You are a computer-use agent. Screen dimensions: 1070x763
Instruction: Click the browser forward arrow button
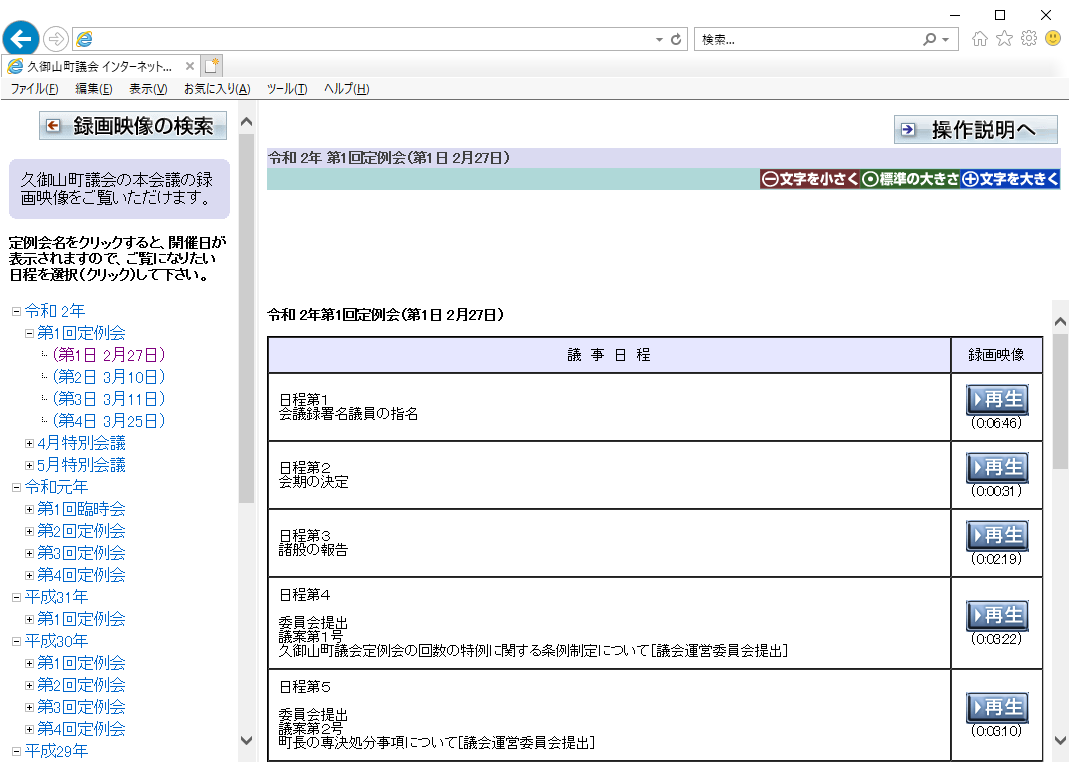56,39
